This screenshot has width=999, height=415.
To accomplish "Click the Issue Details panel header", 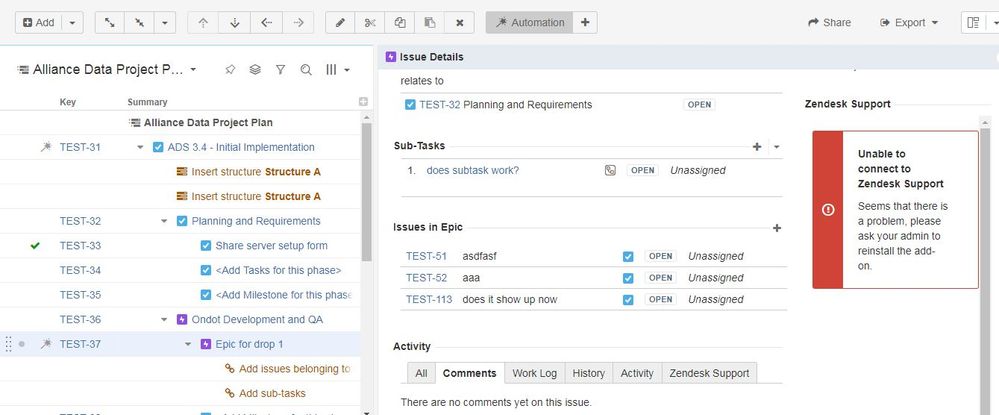I will tap(688, 57).
